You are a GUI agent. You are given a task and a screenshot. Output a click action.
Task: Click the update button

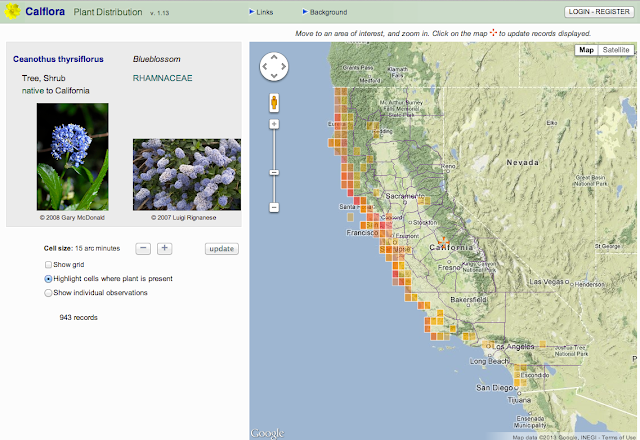222,249
